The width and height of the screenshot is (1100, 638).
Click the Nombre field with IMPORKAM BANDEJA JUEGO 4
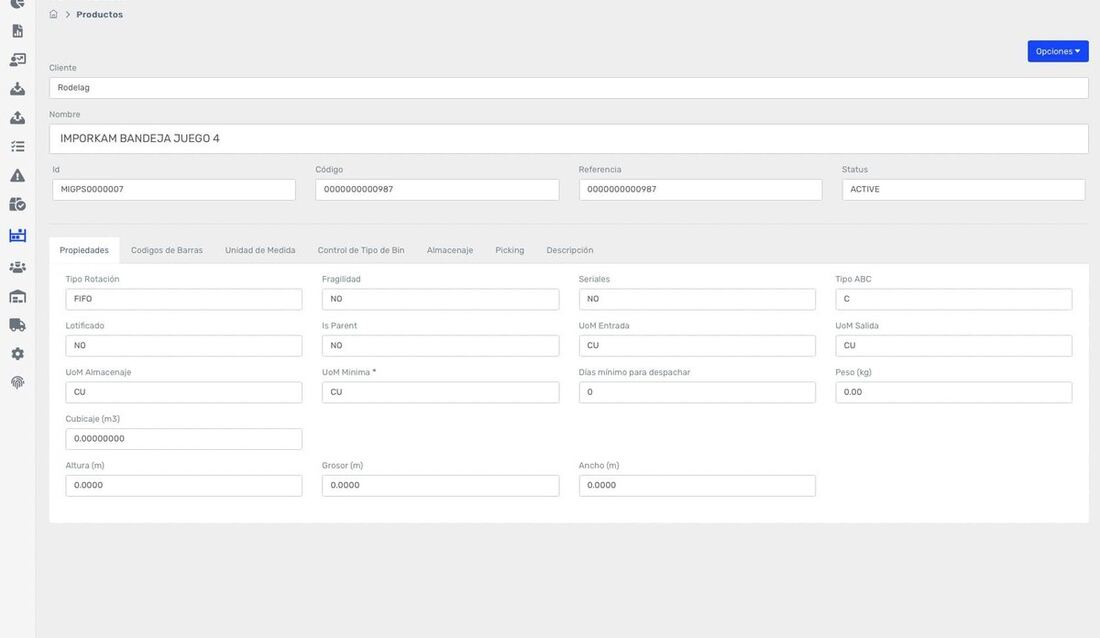pyautogui.click(x=569, y=139)
